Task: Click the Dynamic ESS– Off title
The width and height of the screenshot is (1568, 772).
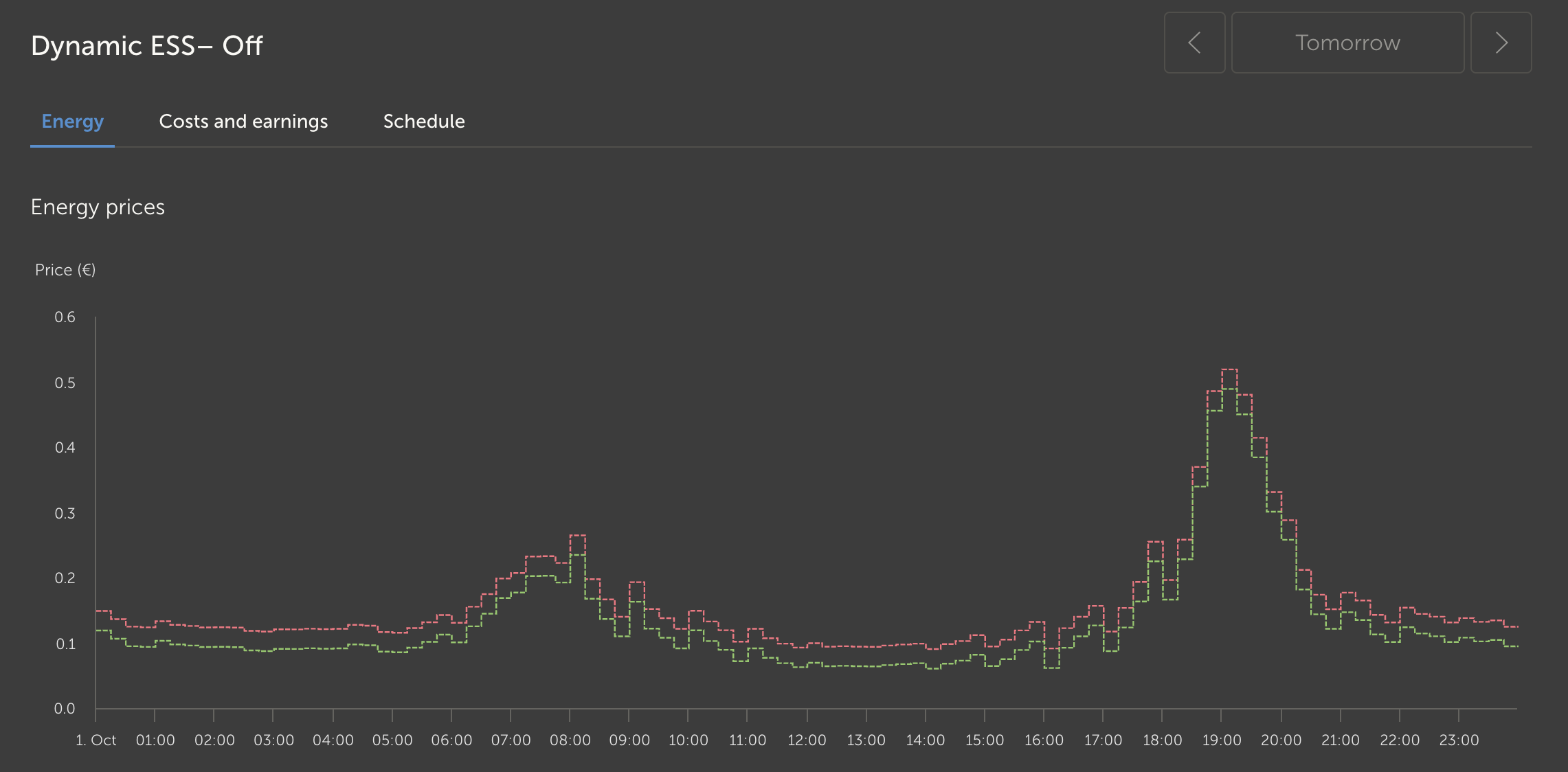Action: 146,46
